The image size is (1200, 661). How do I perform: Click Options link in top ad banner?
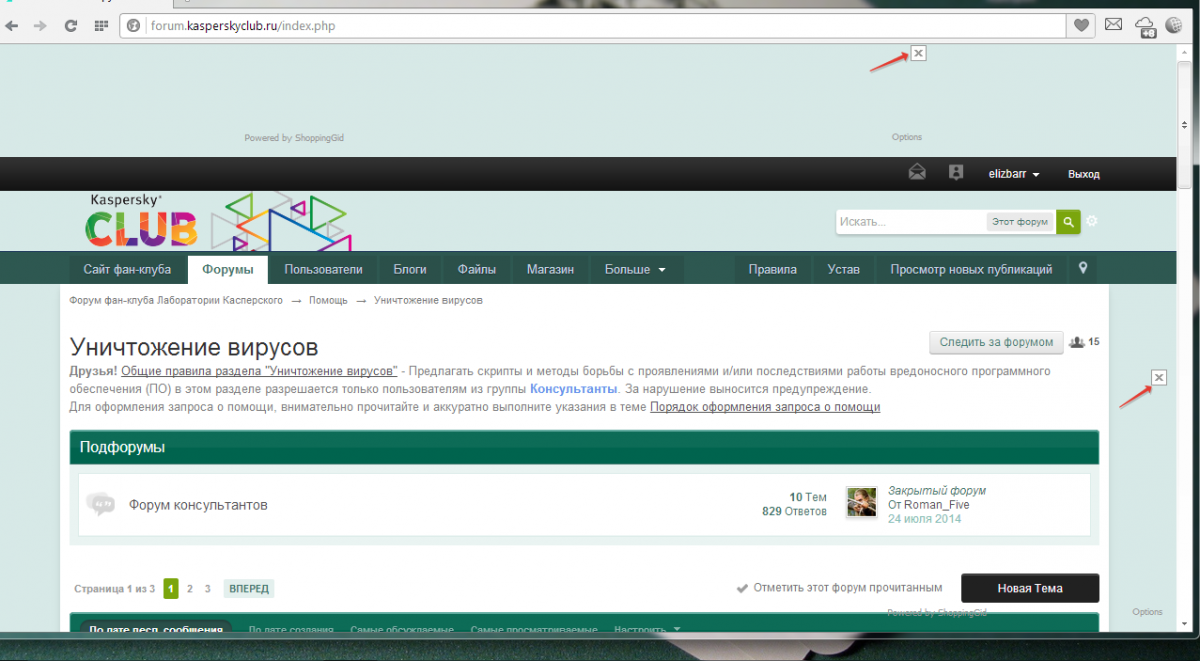tap(907, 137)
